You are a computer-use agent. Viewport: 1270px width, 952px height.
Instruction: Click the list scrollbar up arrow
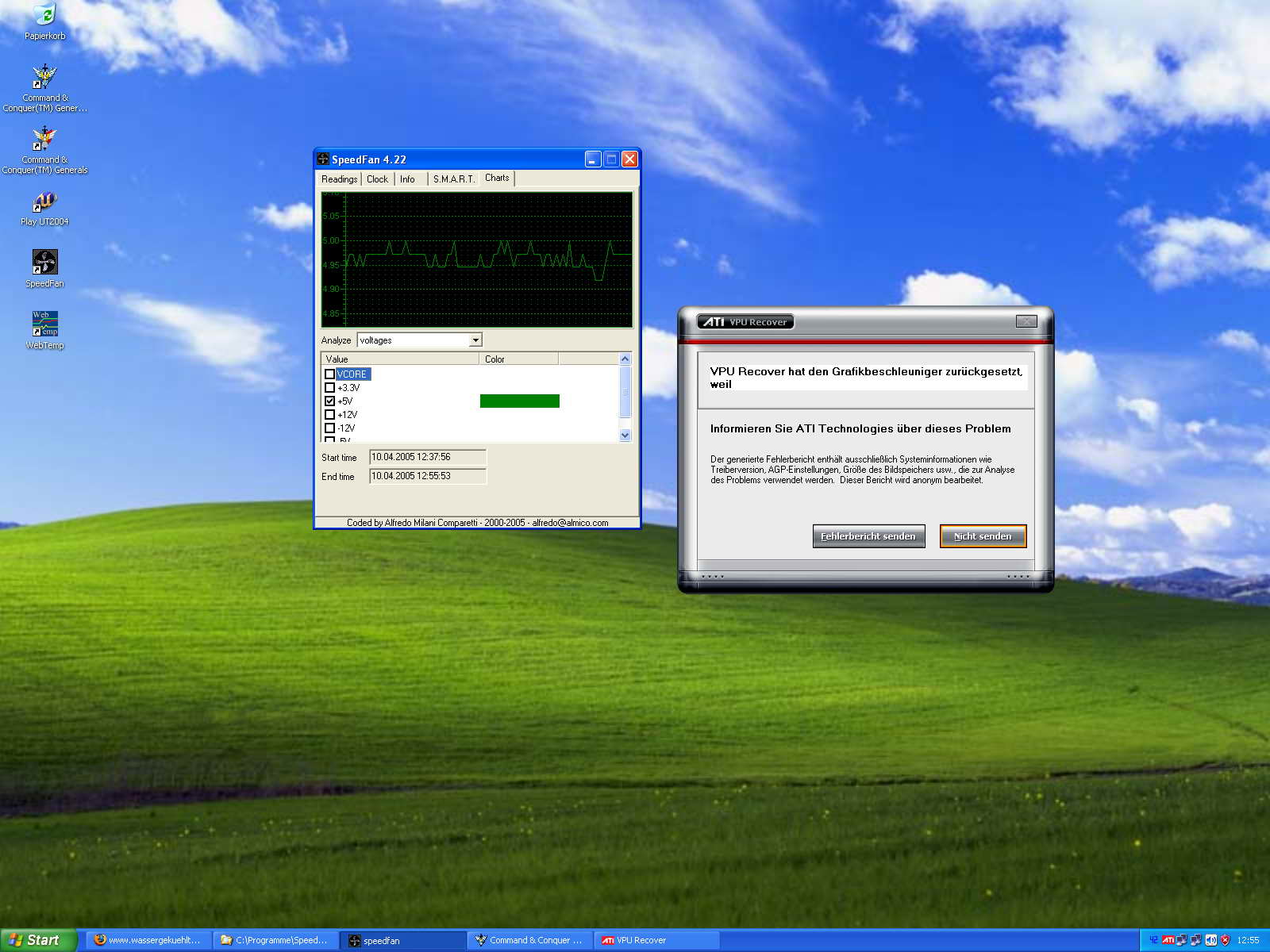coord(625,359)
